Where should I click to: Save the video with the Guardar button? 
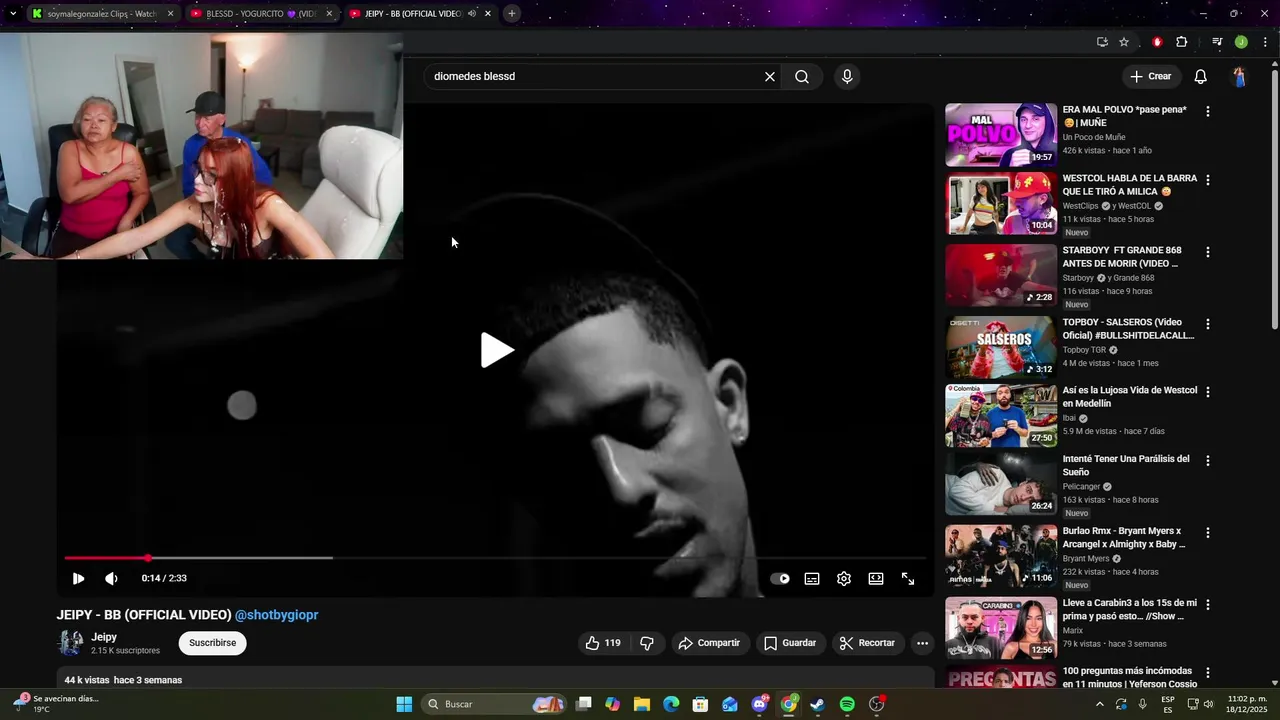[x=790, y=643]
